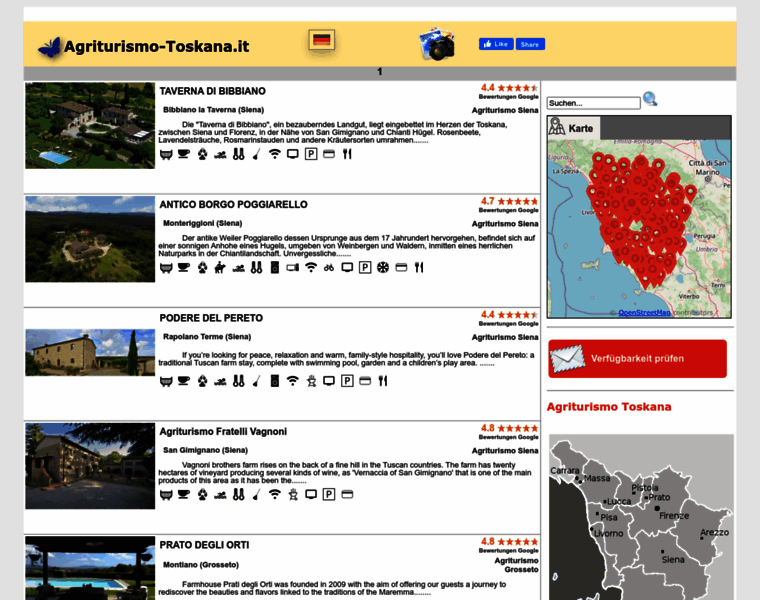The image size is (760, 600).
Task: Click the parking icon for Antico Borgo Poggiarello
Action: pyautogui.click(x=365, y=268)
